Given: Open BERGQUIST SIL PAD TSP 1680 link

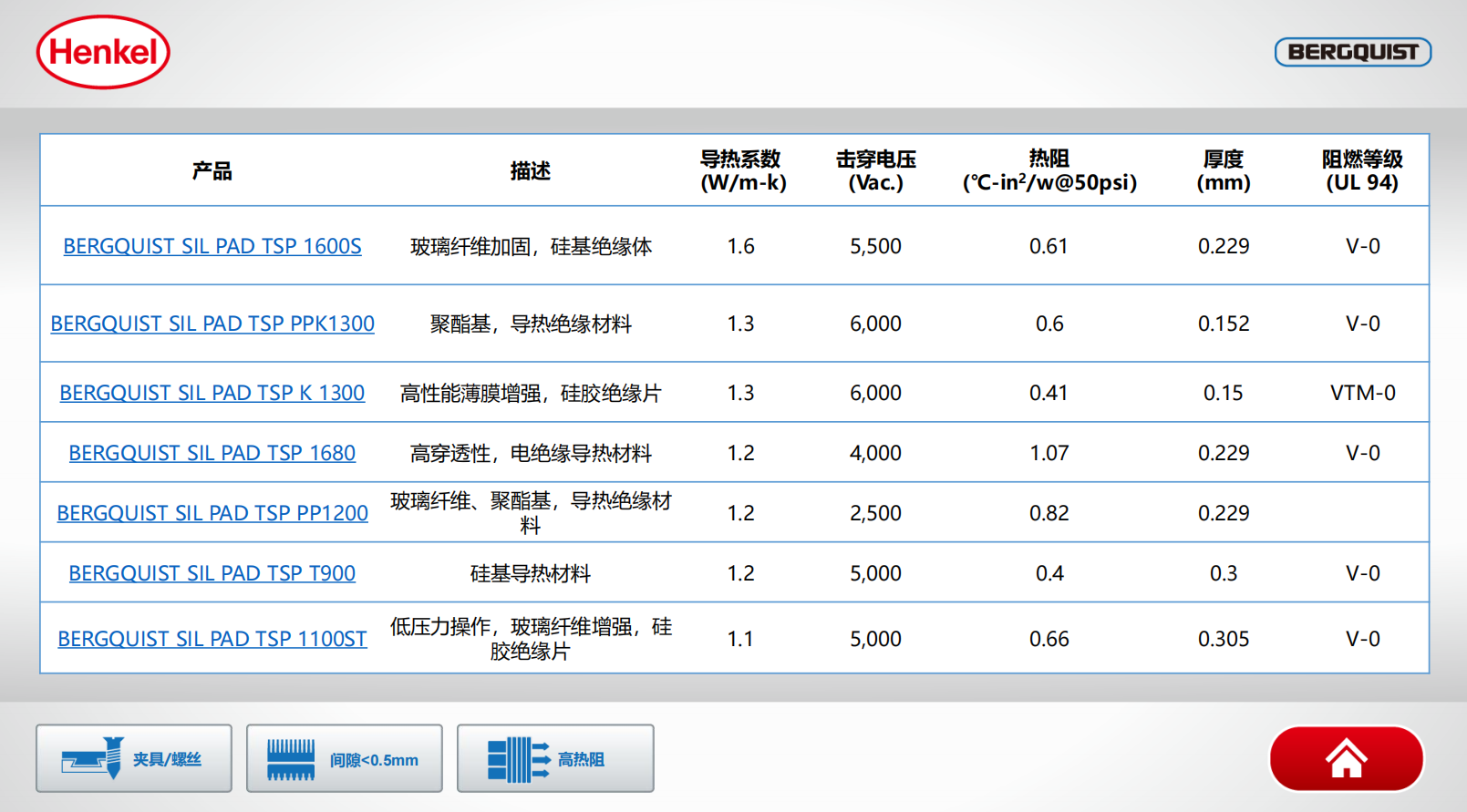Looking at the screenshot, I should (x=212, y=453).
